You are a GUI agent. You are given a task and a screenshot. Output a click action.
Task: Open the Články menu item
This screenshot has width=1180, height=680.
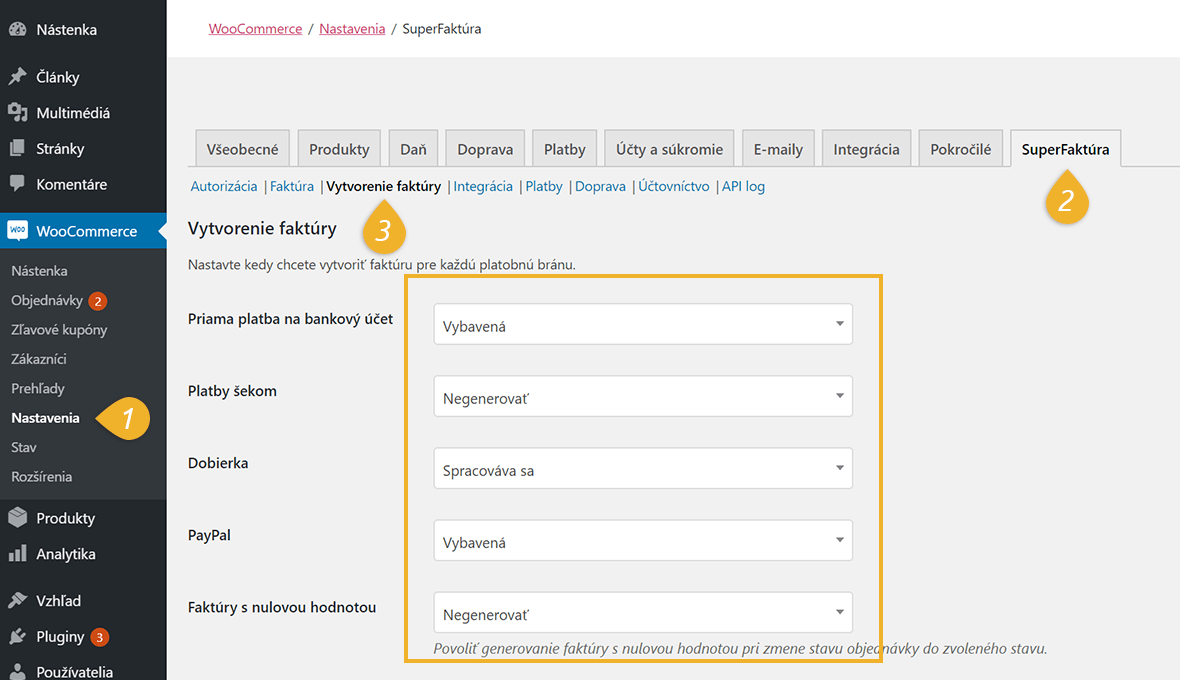[x=58, y=77]
